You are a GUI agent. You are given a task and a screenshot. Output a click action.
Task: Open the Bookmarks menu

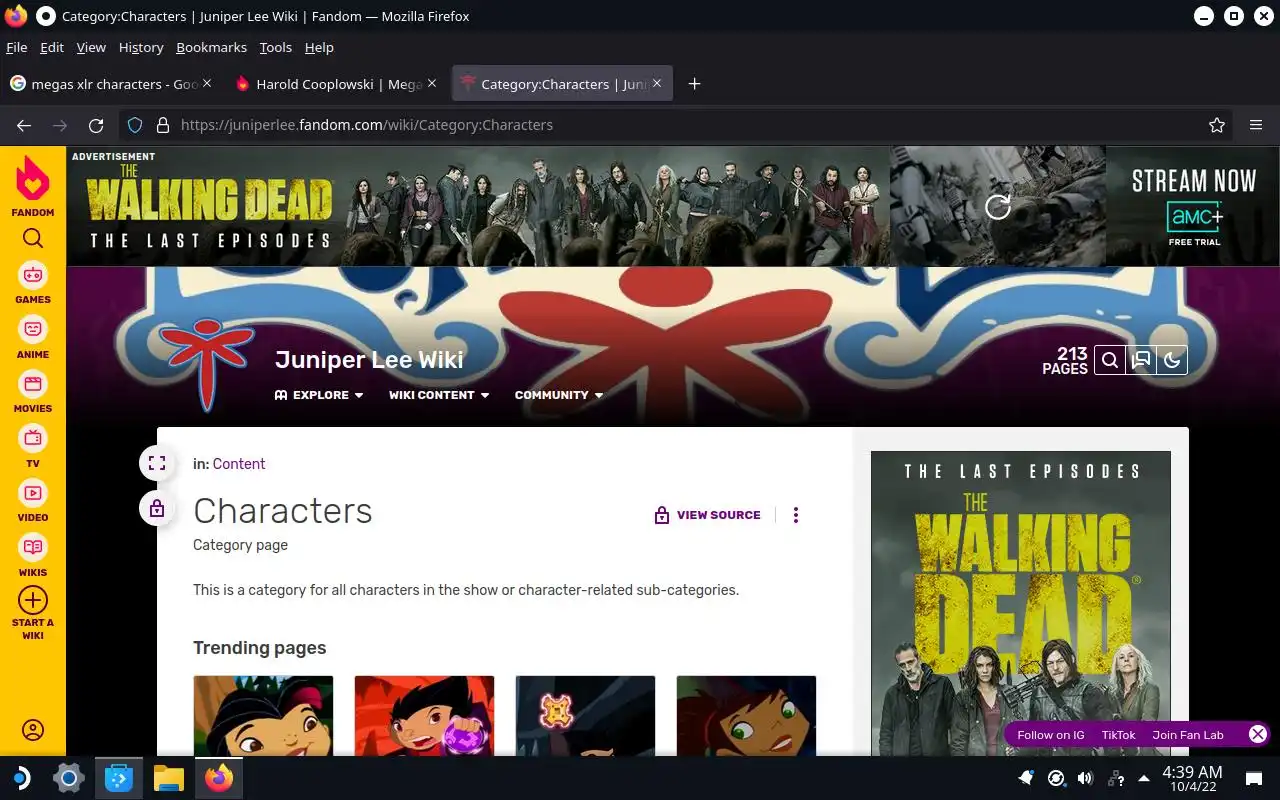[211, 47]
